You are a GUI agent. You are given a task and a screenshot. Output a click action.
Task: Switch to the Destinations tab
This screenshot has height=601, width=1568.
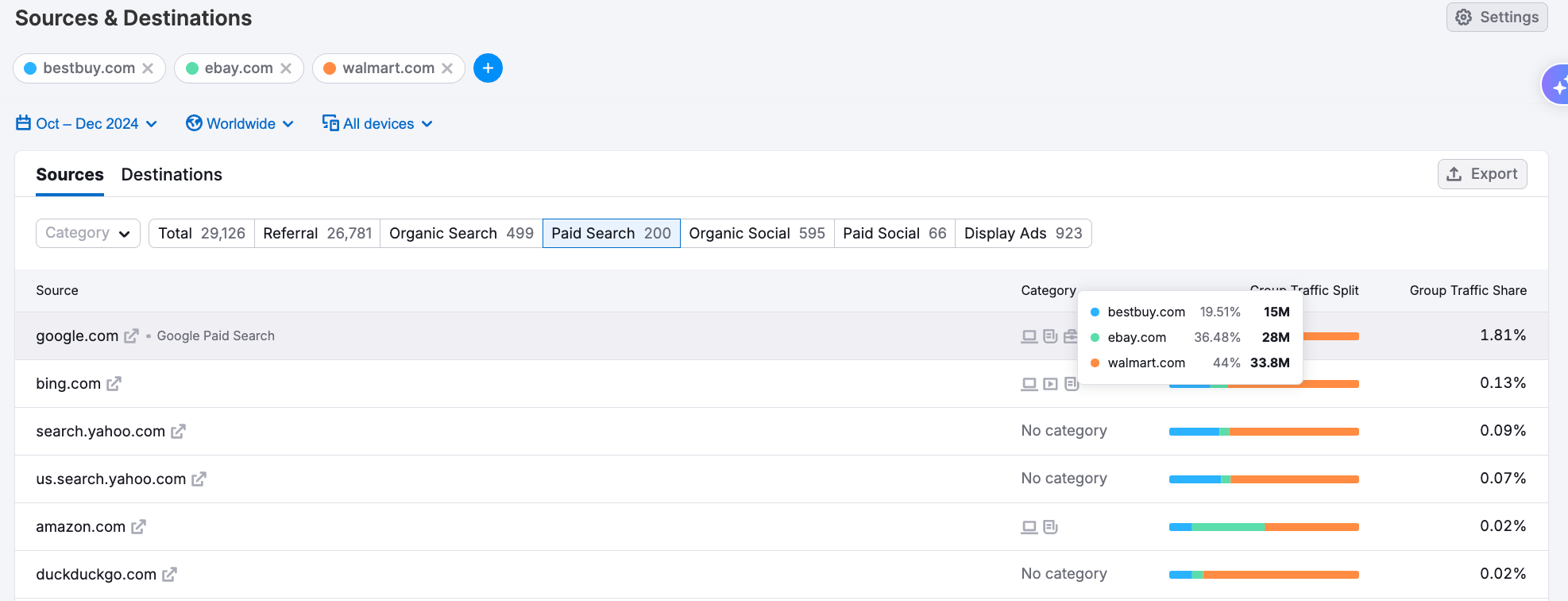172,175
